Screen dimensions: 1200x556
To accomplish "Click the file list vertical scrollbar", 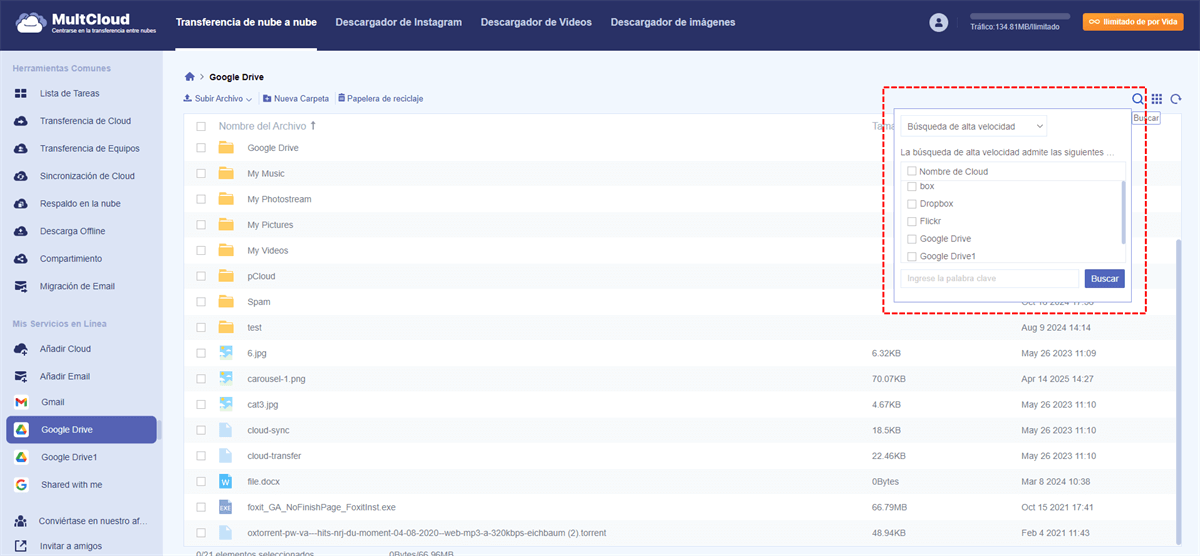I will 1179,390.
